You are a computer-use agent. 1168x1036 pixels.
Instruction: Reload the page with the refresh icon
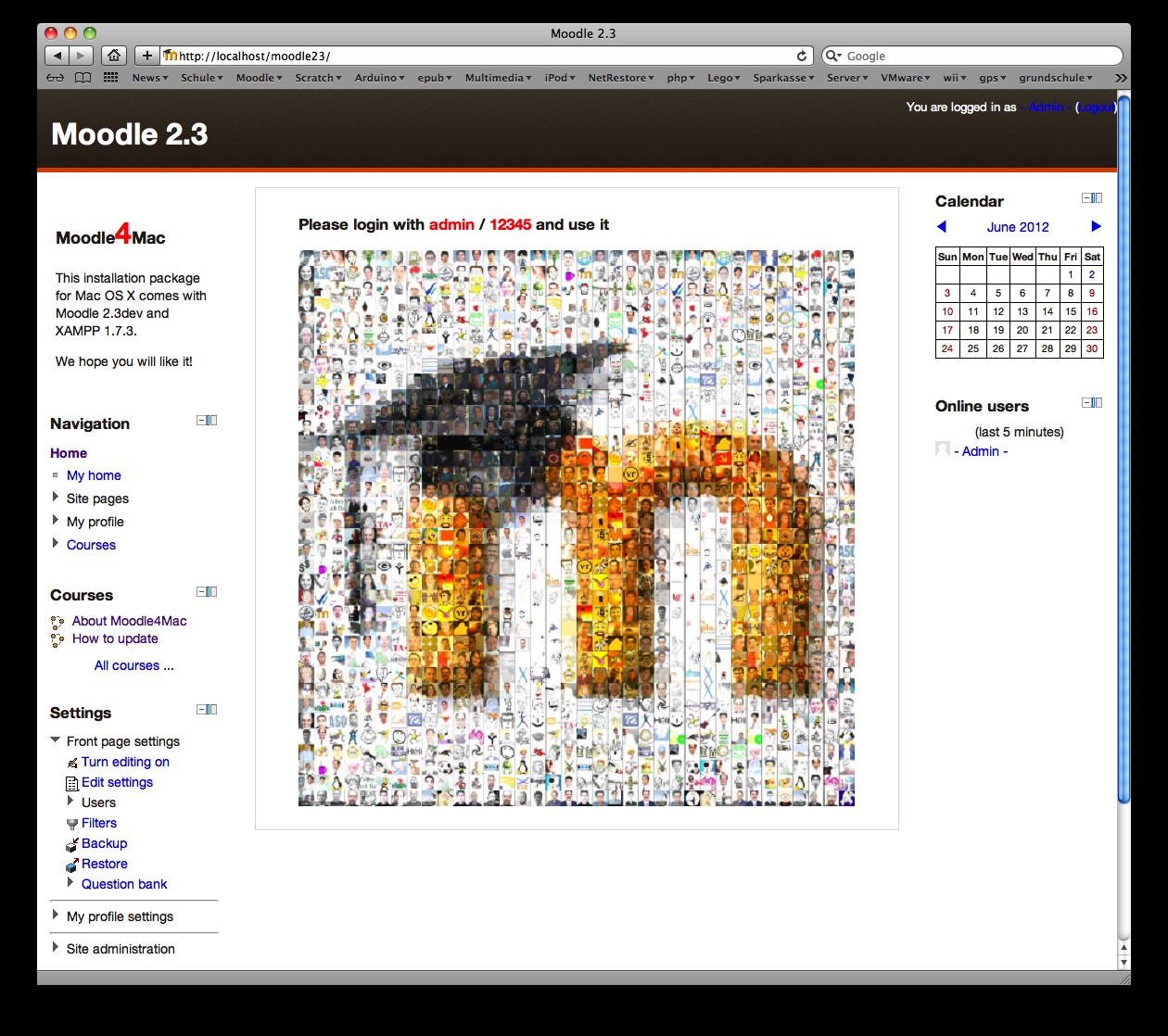pos(802,56)
